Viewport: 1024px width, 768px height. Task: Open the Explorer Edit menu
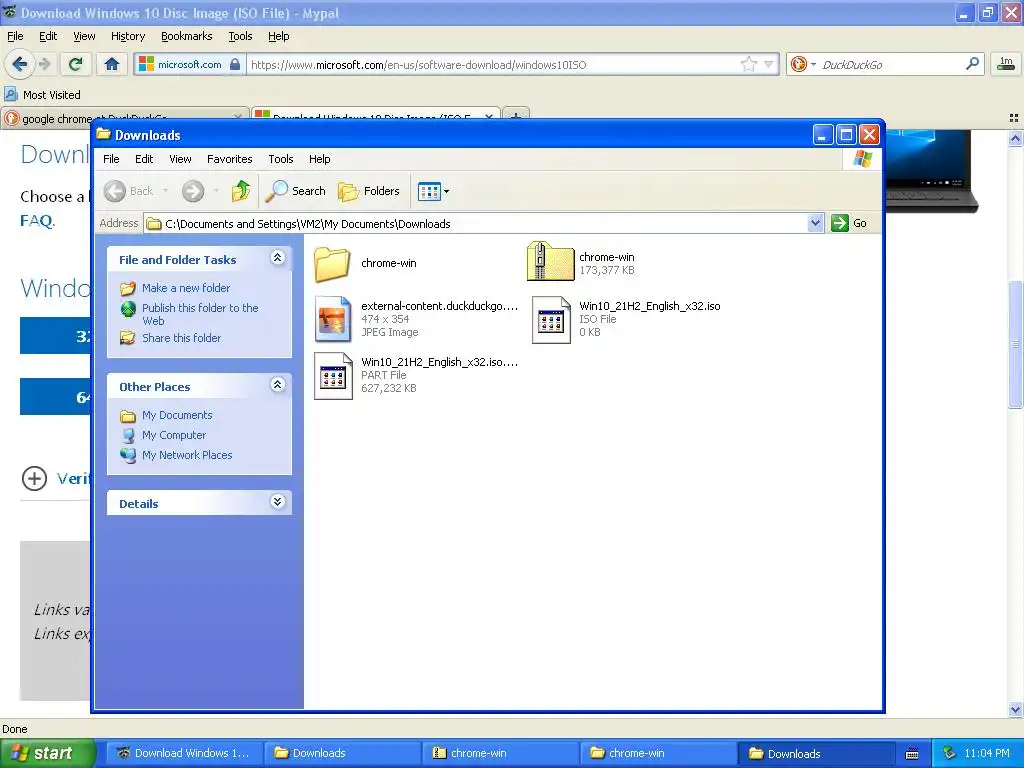[144, 159]
